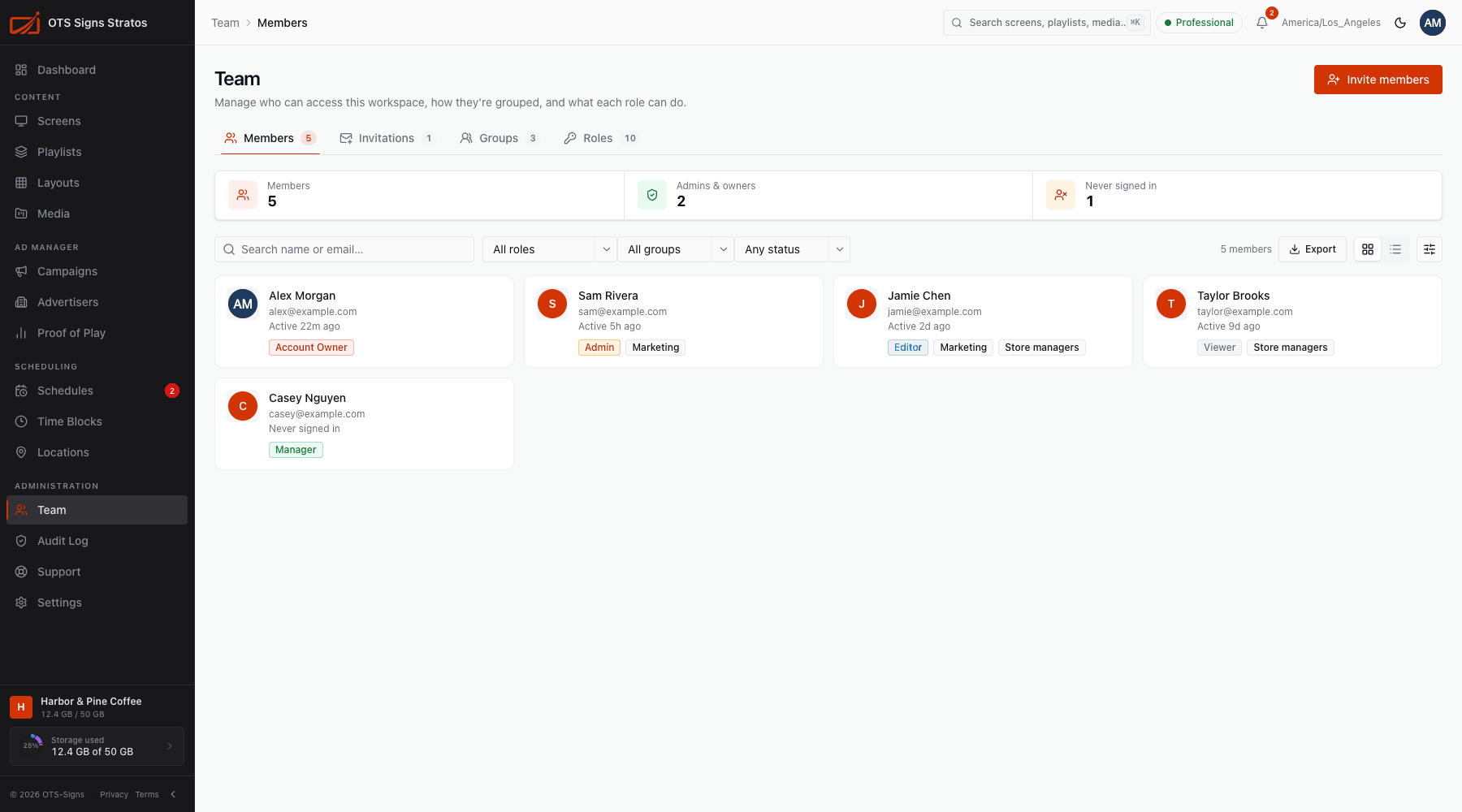Viewport: 1462px width, 812px height.
Task: Open Time Blocks
Action: tap(97, 421)
